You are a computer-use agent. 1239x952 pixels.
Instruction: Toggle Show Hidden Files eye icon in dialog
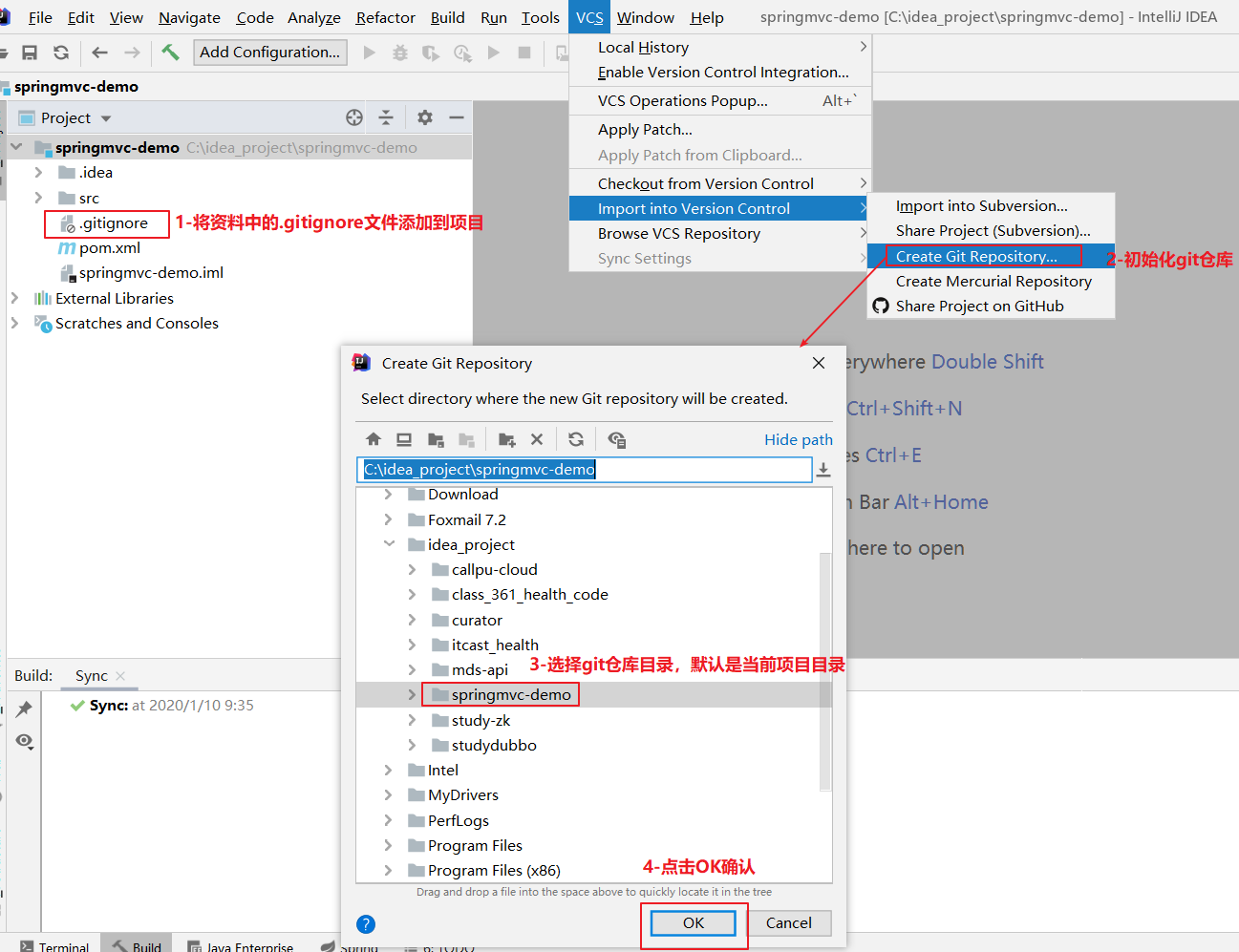coord(617,439)
